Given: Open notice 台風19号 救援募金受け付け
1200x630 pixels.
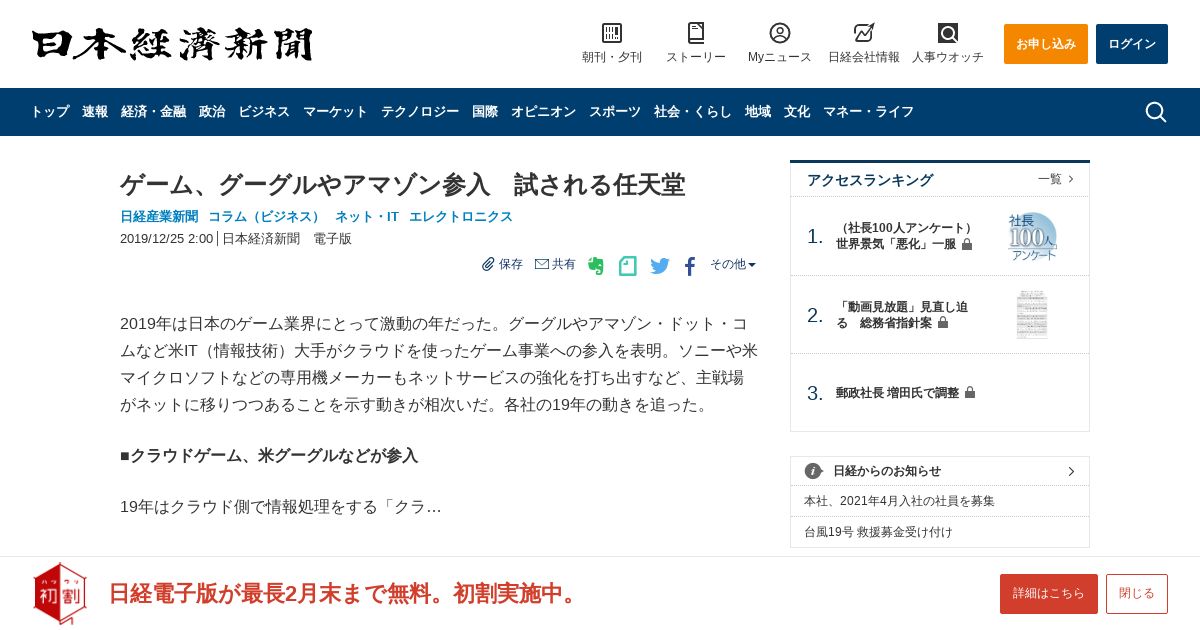Looking at the screenshot, I should point(878,532).
